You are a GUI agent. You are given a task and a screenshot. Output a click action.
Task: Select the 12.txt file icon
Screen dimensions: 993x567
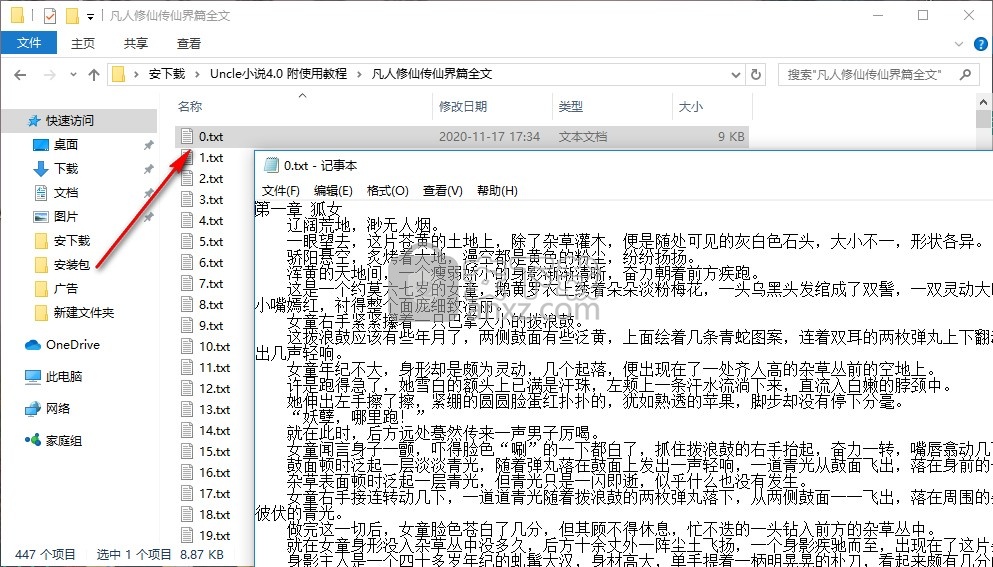(187, 388)
